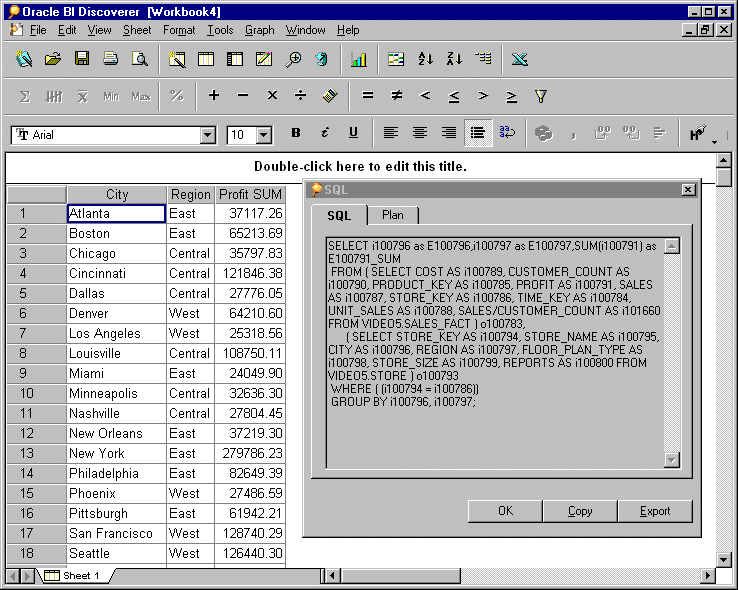Click the filter funnel icon
The height and width of the screenshot is (590, 738).
click(541, 97)
